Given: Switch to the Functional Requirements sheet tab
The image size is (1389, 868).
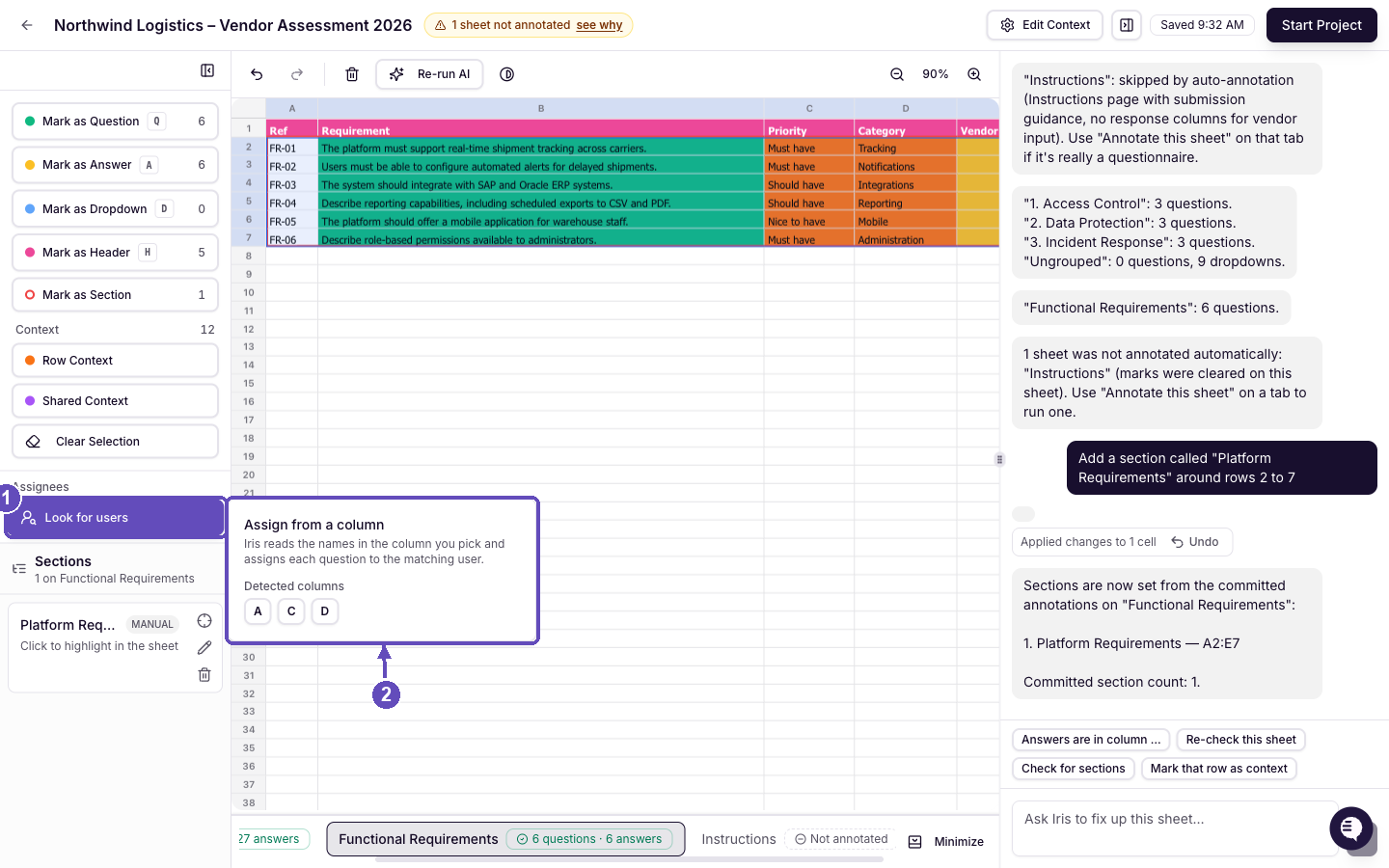Looking at the screenshot, I should [505, 839].
